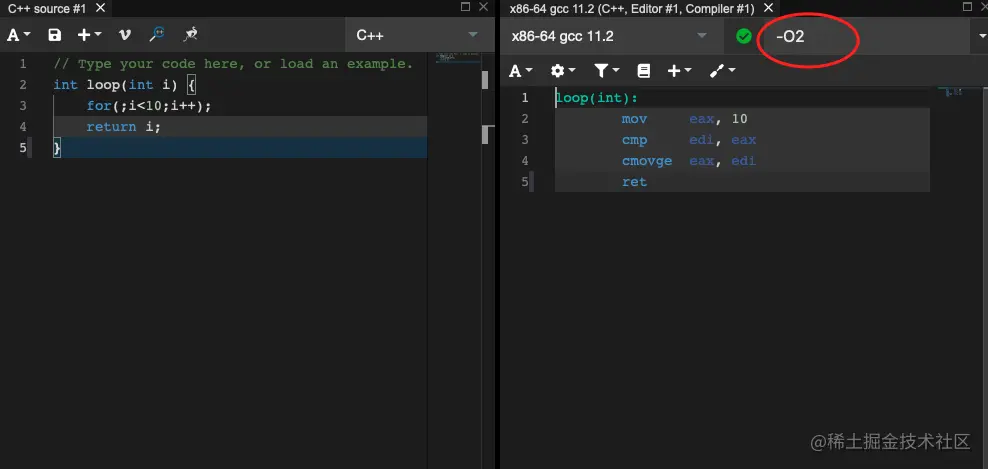Close the C++ source #1 tab

point(100,7)
